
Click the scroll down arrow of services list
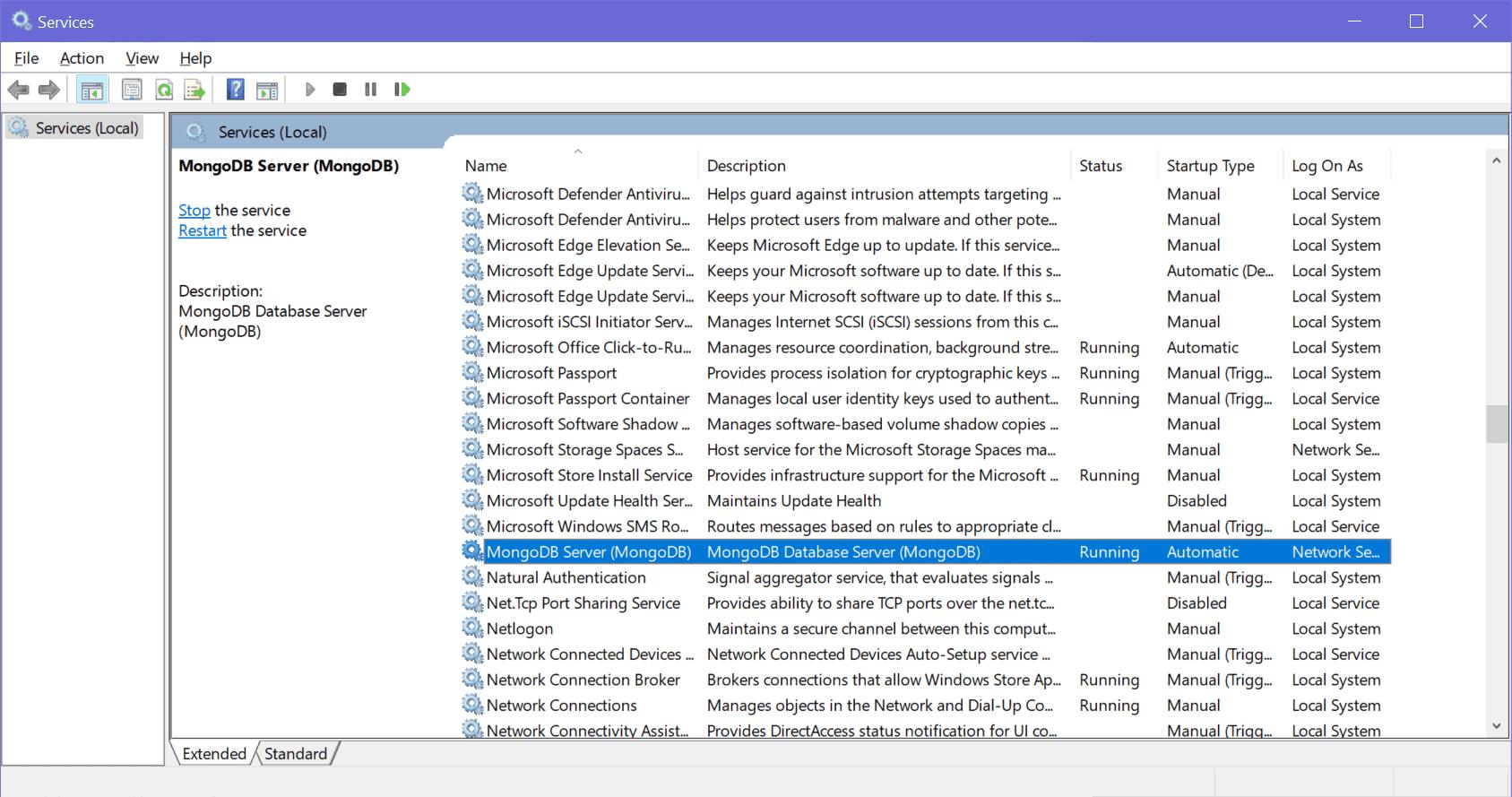coord(1495,725)
